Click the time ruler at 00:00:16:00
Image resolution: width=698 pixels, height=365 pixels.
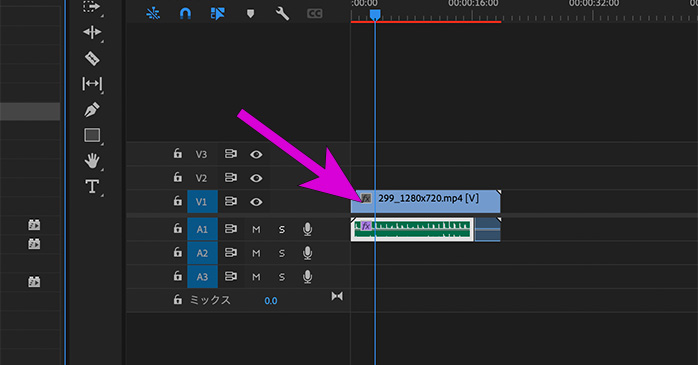(473, 4)
